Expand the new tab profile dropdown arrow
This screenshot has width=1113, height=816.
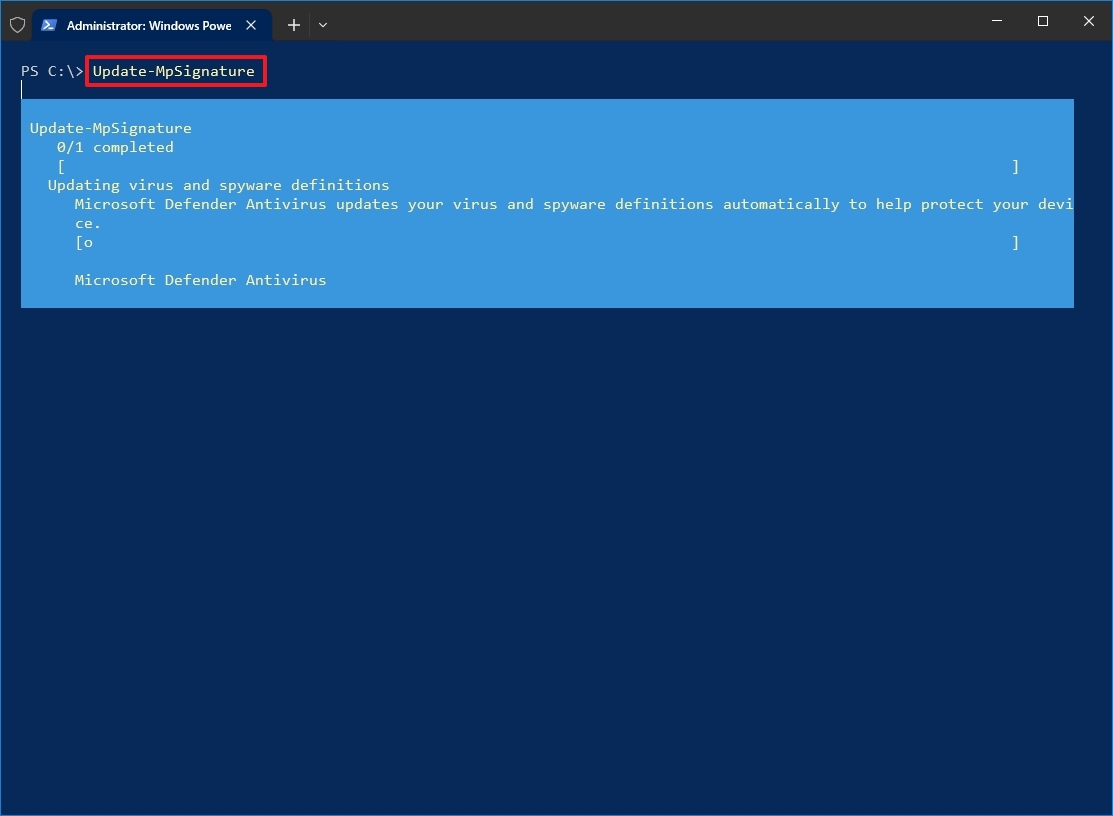tap(323, 26)
